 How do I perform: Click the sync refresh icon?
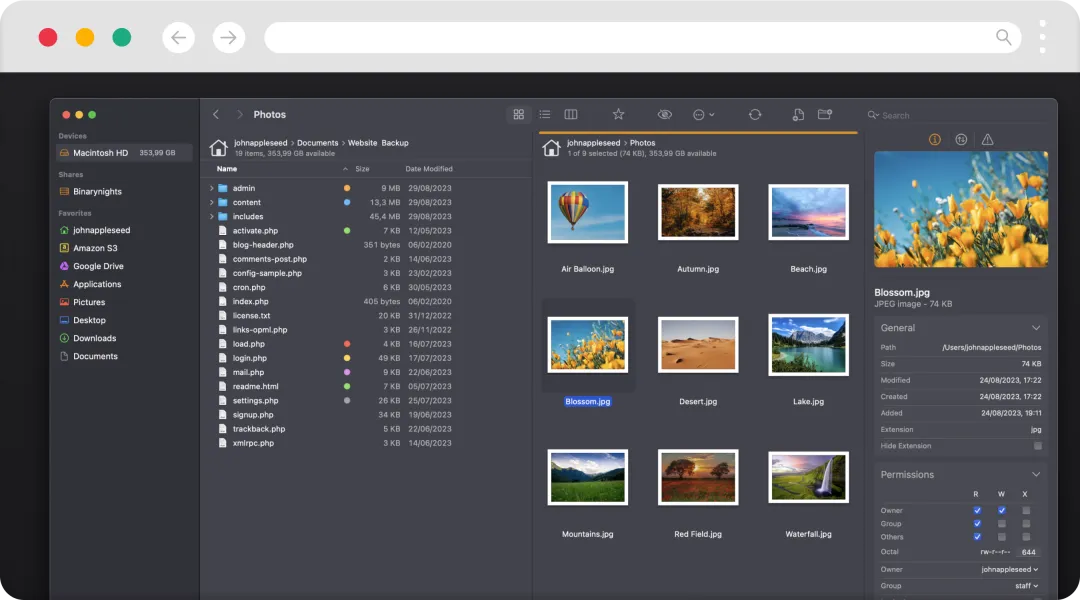click(x=755, y=114)
